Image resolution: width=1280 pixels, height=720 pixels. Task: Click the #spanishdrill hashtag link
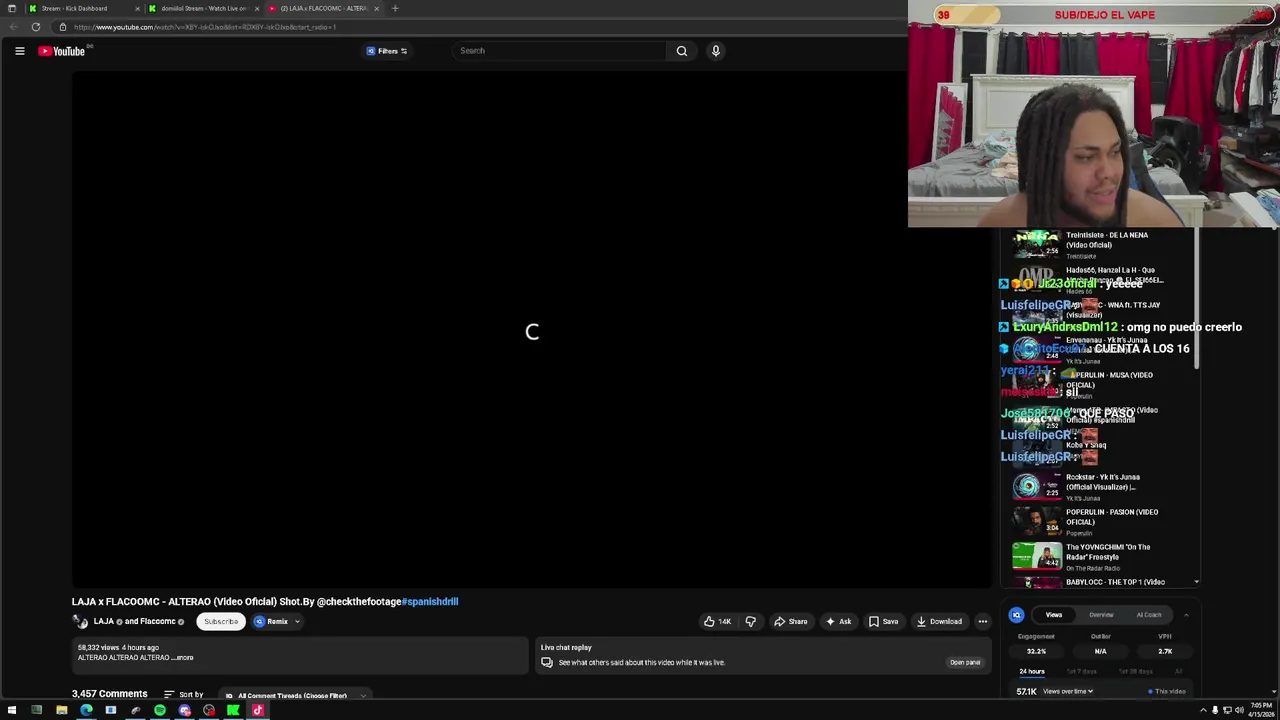pos(430,602)
